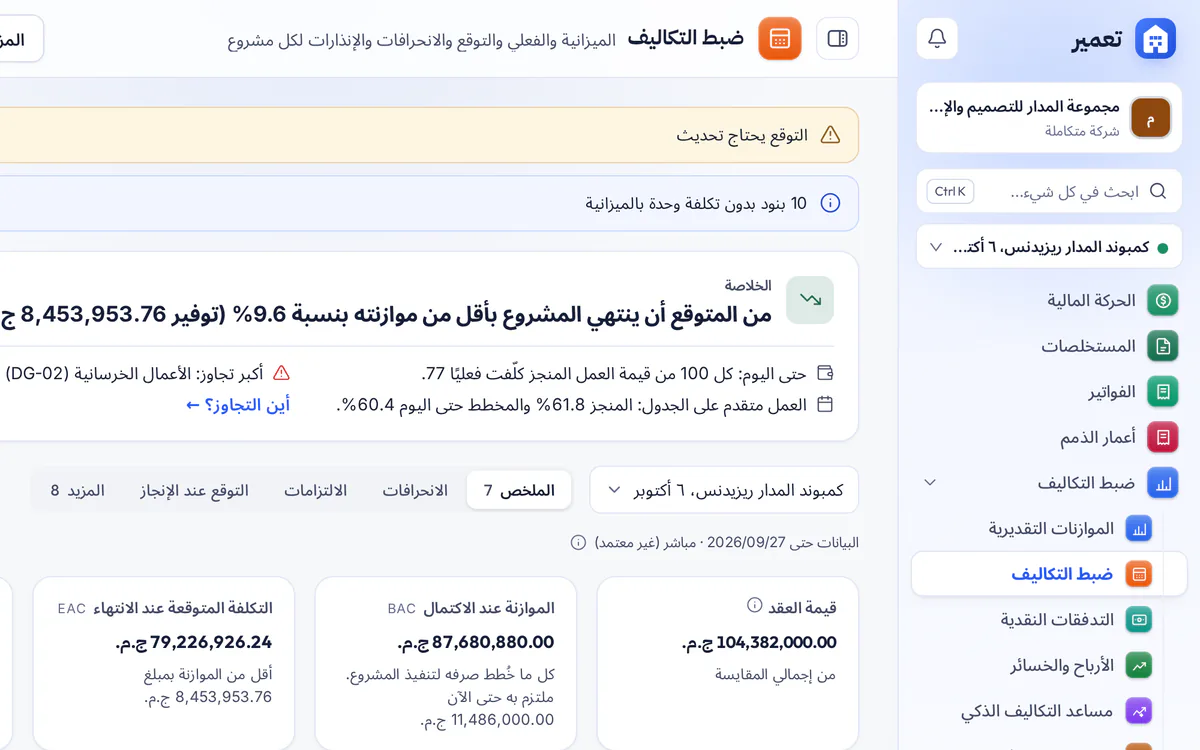Open التدفقات النقدية cash icon
Screen dimensions: 1200x750
1139,620
